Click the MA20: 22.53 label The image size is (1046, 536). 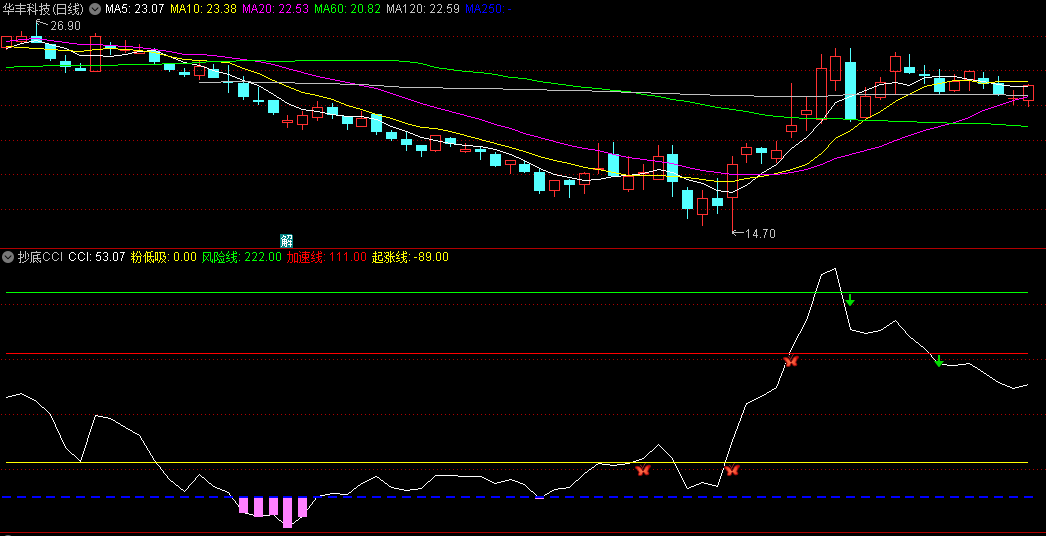point(275,9)
